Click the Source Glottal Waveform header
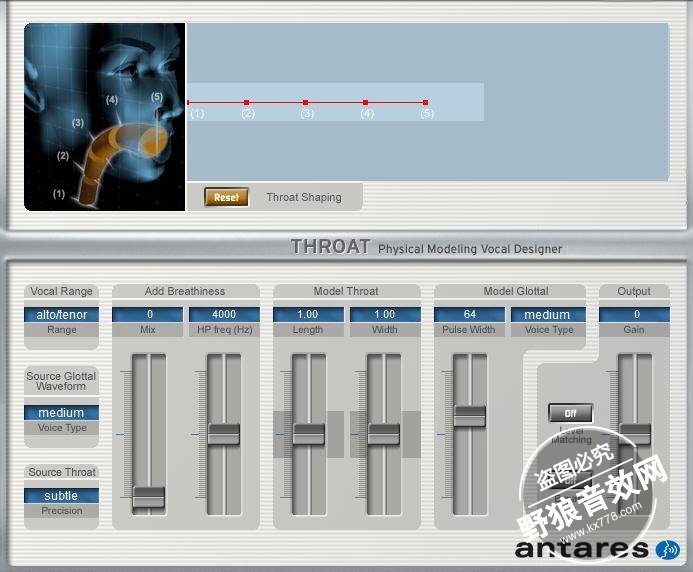This screenshot has width=693, height=572. [x=61, y=381]
